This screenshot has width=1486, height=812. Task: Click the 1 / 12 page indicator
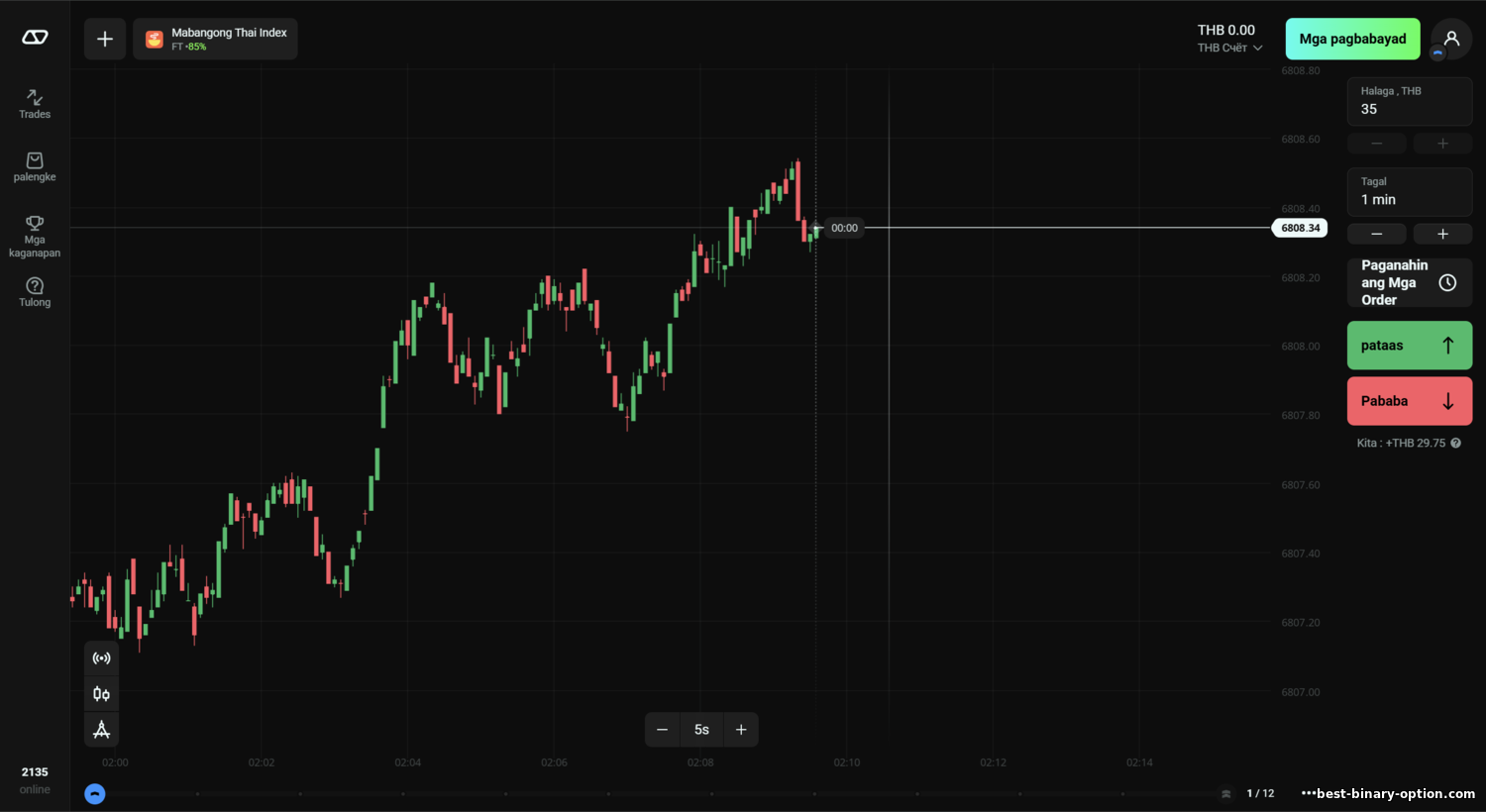click(1260, 793)
